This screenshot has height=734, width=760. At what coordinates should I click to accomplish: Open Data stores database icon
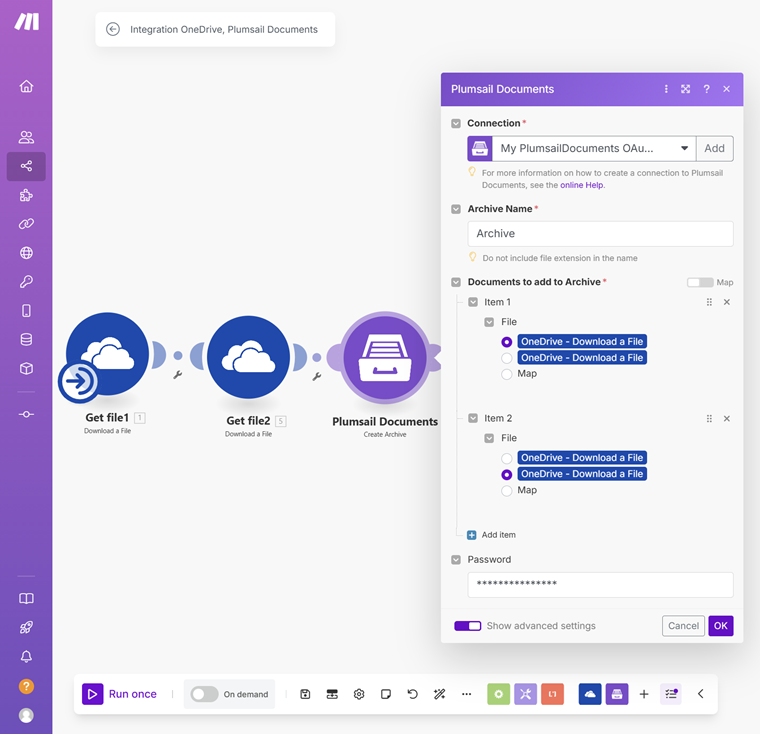(26, 340)
